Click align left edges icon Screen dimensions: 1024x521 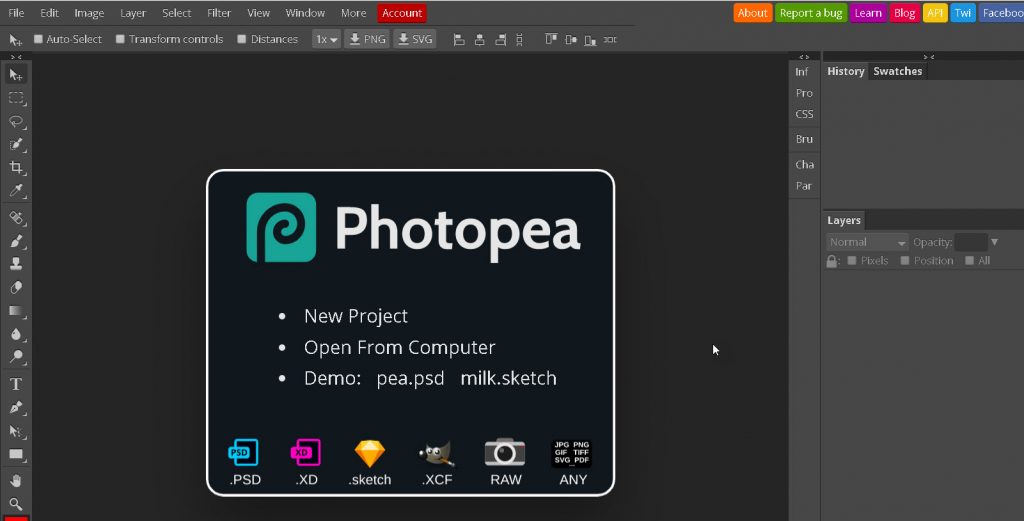pyautogui.click(x=459, y=40)
